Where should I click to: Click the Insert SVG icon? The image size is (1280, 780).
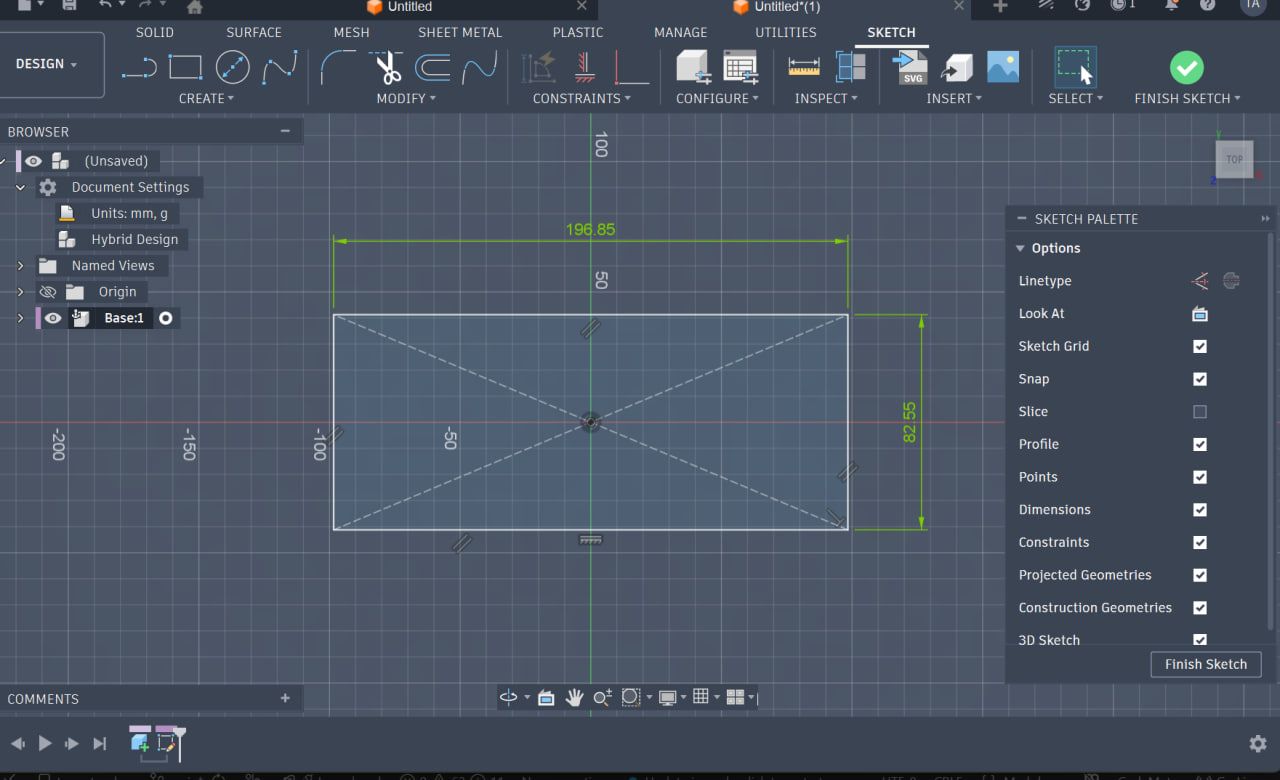[x=911, y=67]
